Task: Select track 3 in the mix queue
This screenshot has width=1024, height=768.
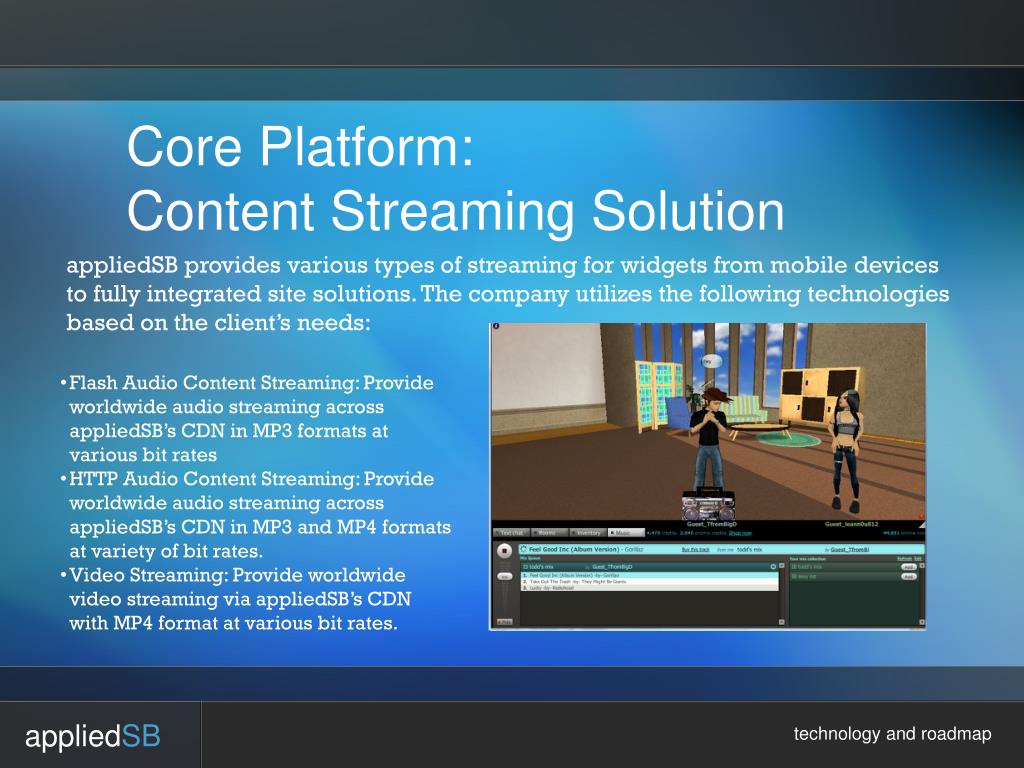Action: point(649,588)
